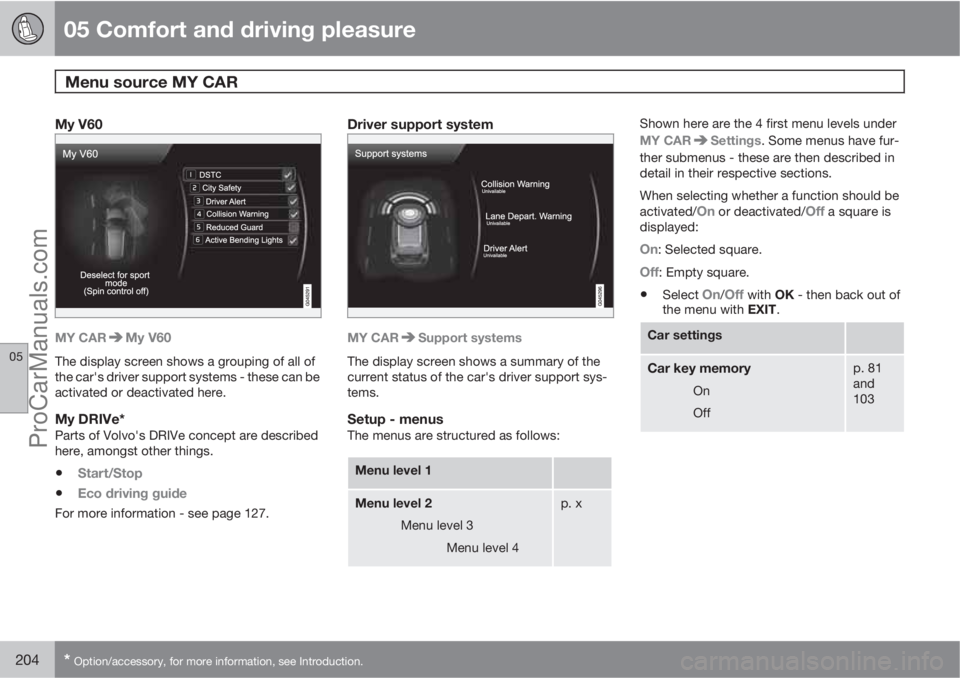Click the 'Setup - menus' heading
The width and height of the screenshot is (960, 678).
pos(395,419)
